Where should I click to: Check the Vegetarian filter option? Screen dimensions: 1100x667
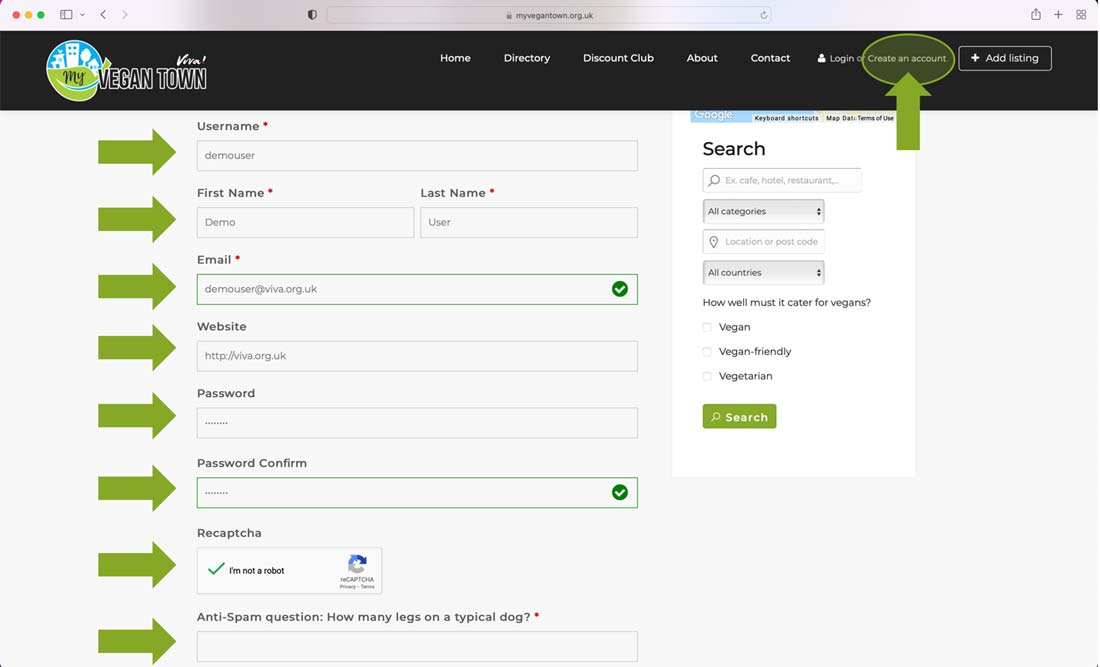[707, 376]
